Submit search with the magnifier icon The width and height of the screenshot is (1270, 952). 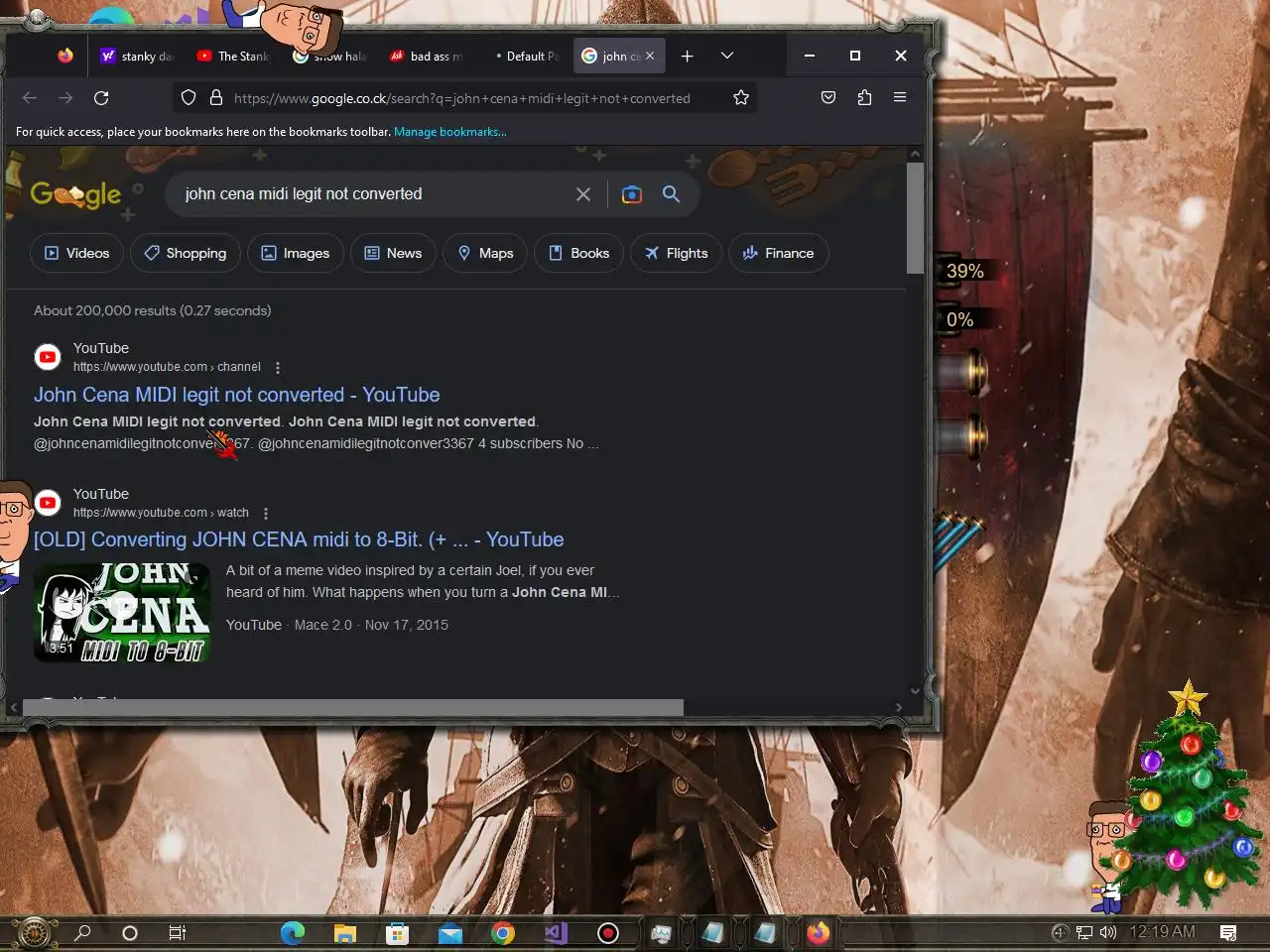672,194
